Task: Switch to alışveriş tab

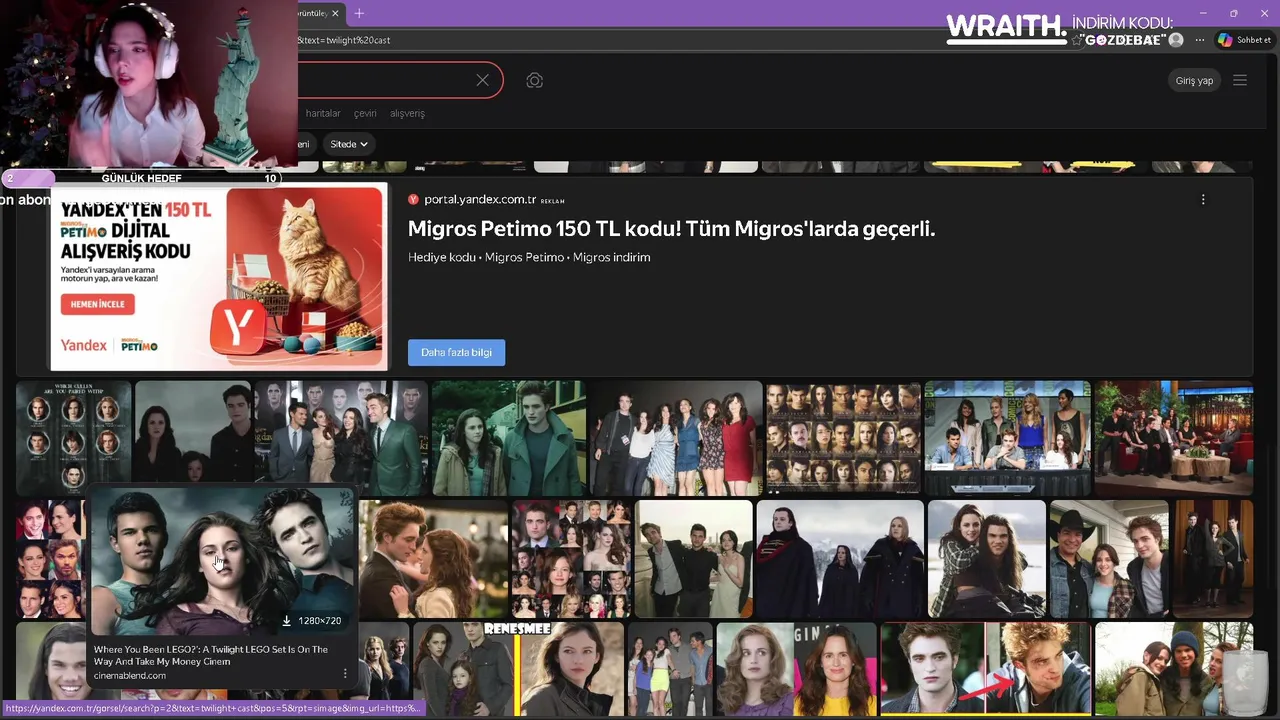Action: pos(407,113)
